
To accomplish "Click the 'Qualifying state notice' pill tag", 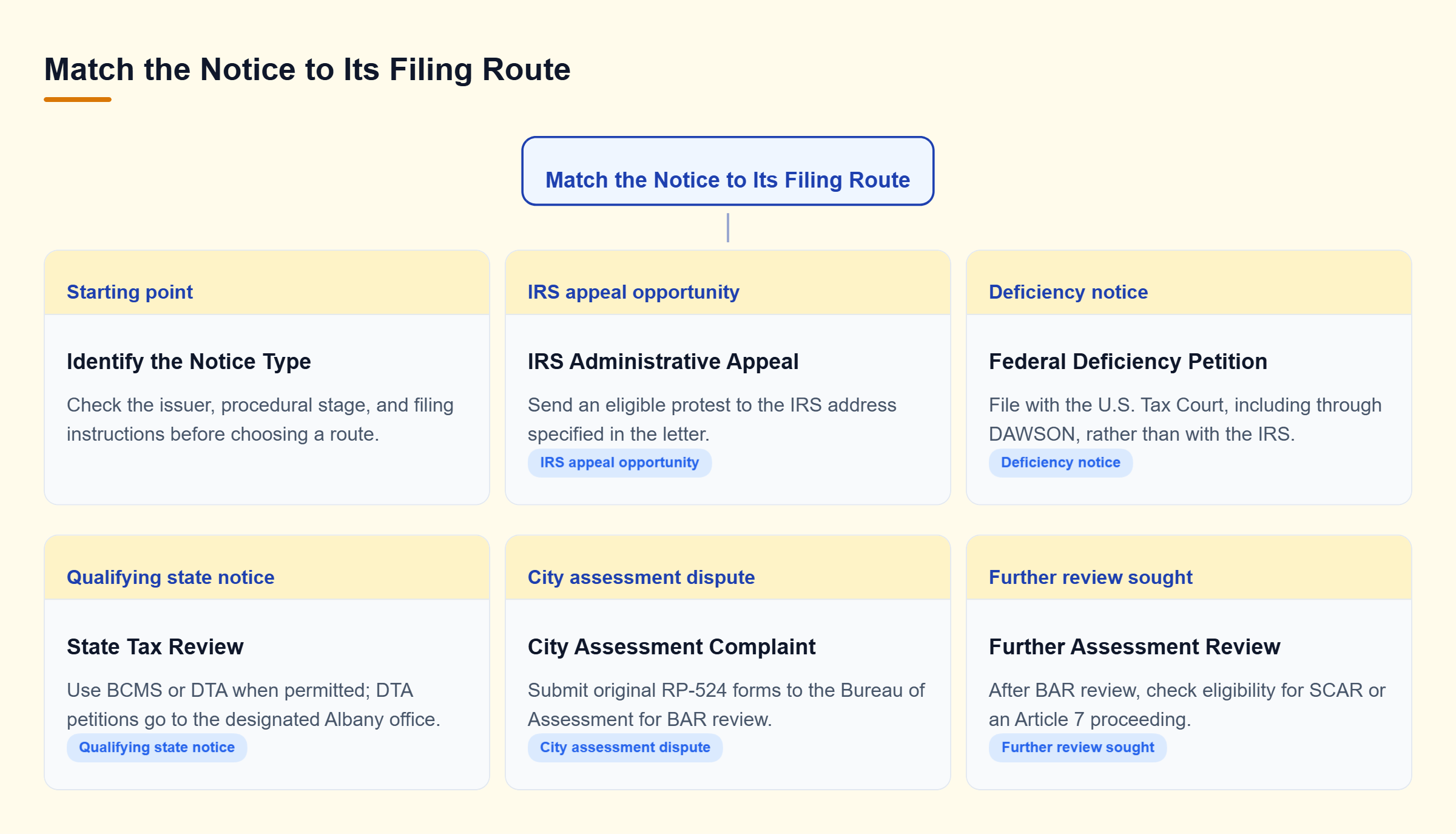I will [157, 748].
